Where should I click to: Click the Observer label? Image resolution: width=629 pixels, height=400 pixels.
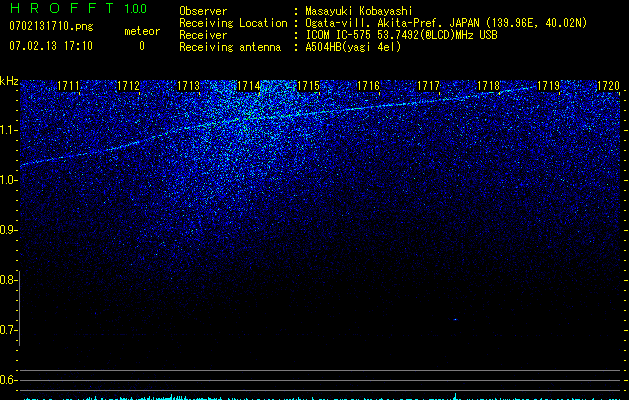(x=203, y=11)
